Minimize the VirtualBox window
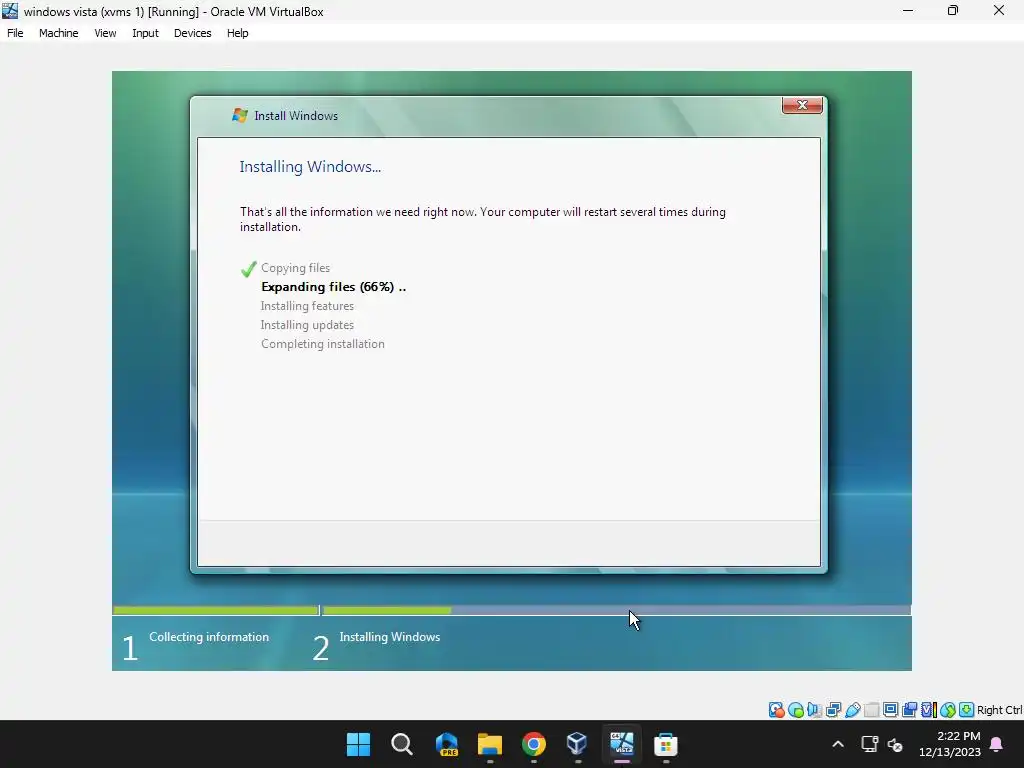This screenshot has height=768, width=1024. (x=908, y=11)
